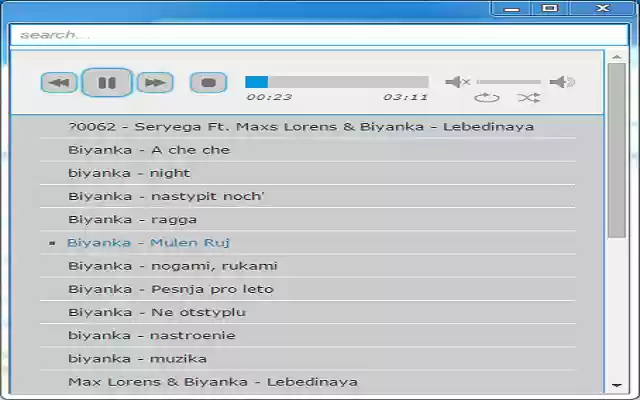This screenshot has height=400, width=640.
Task: Click inside the search input field
Action: 319,35
